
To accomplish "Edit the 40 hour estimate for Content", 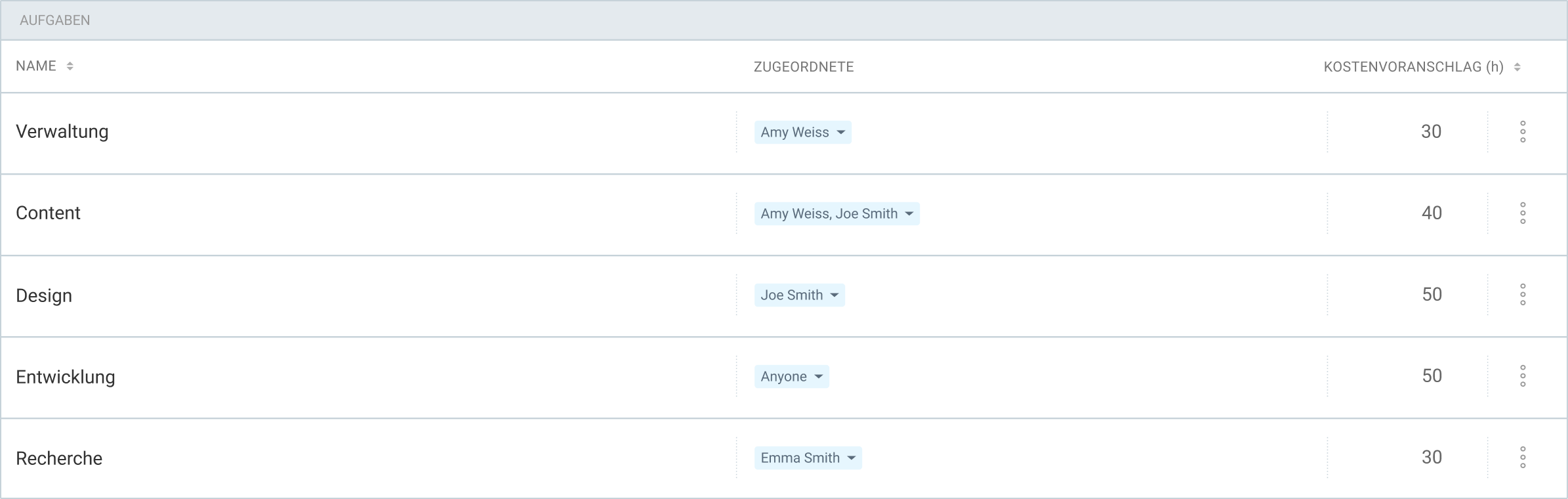I will click(x=1432, y=213).
